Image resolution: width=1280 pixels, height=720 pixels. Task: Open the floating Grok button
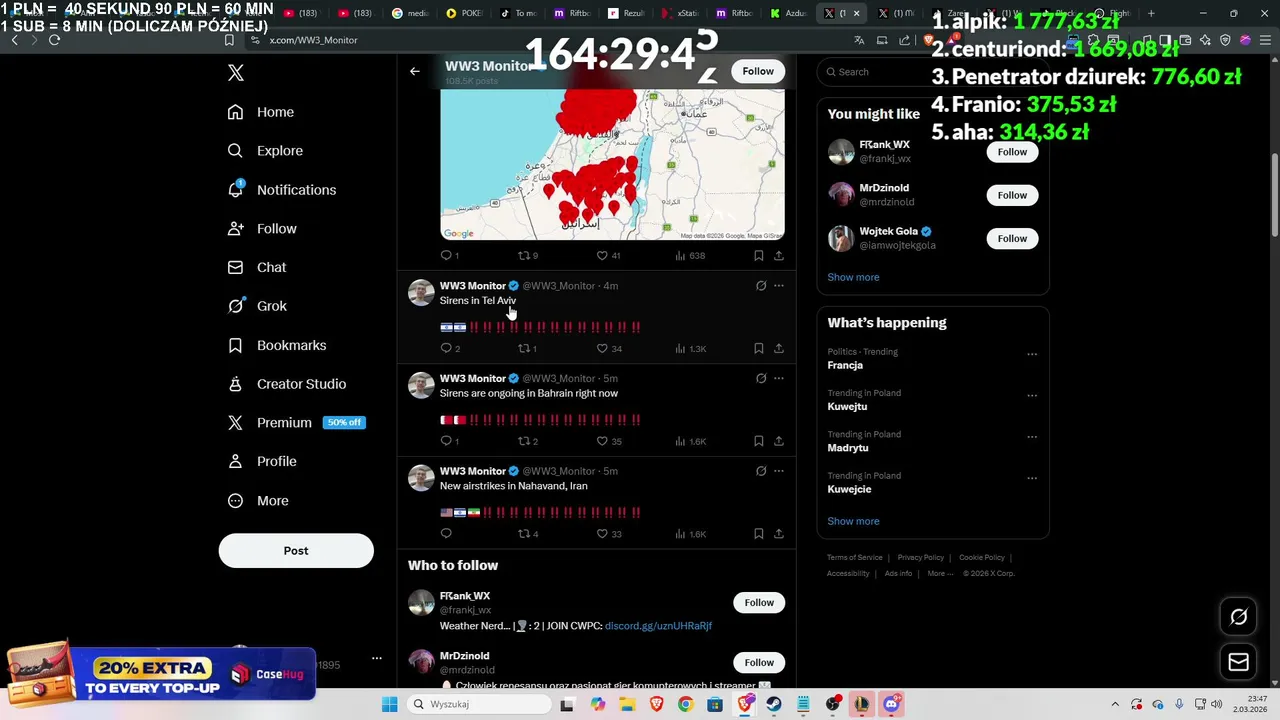(x=1238, y=617)
